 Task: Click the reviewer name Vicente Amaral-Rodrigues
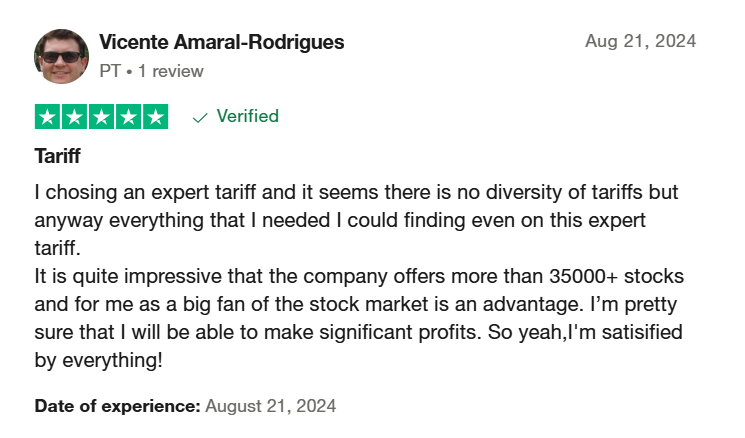221,42
